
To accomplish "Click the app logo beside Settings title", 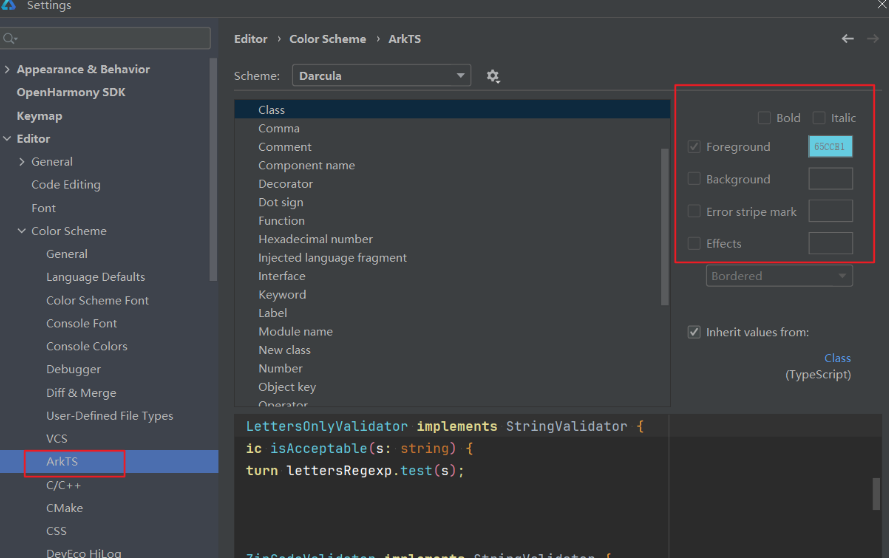I will [x=9, y=5].
